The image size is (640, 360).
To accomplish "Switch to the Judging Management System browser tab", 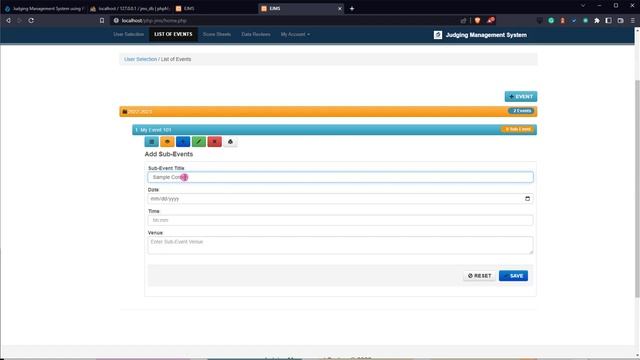I will point(44,8).
